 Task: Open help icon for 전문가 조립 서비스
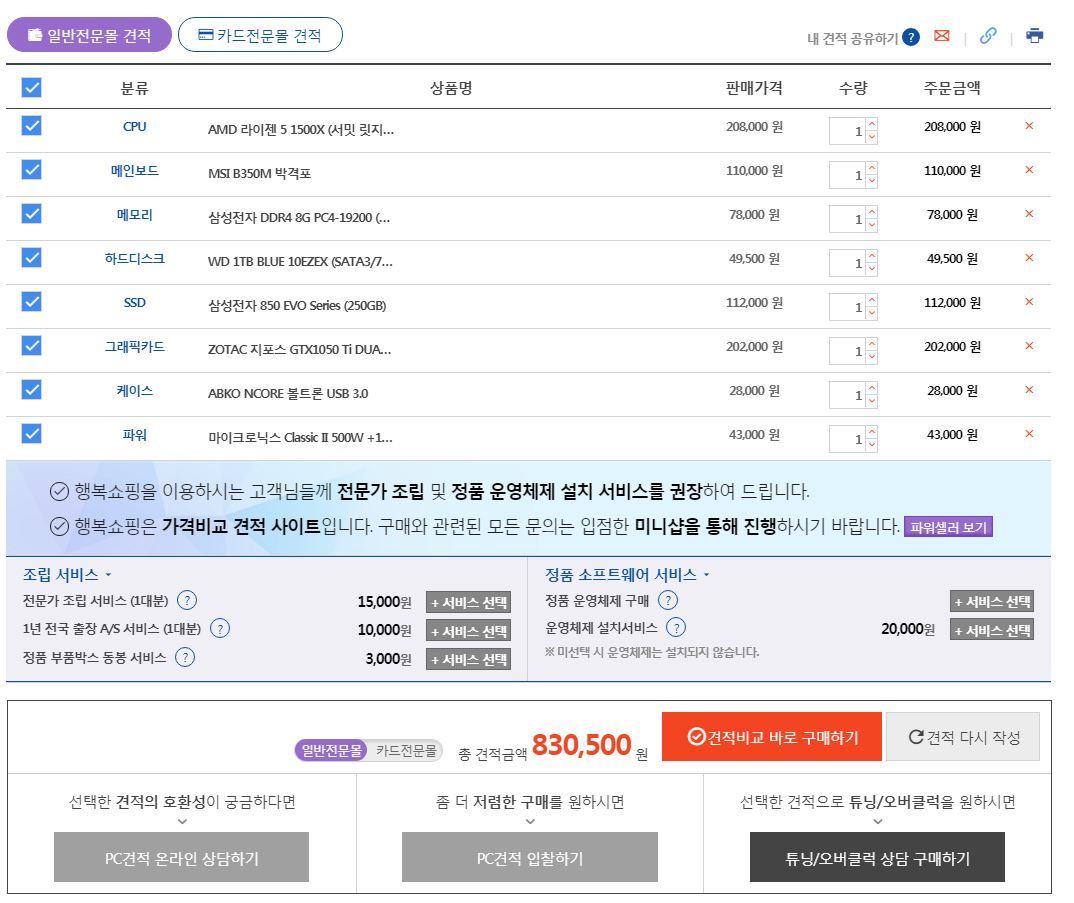(x=185, y=600)
